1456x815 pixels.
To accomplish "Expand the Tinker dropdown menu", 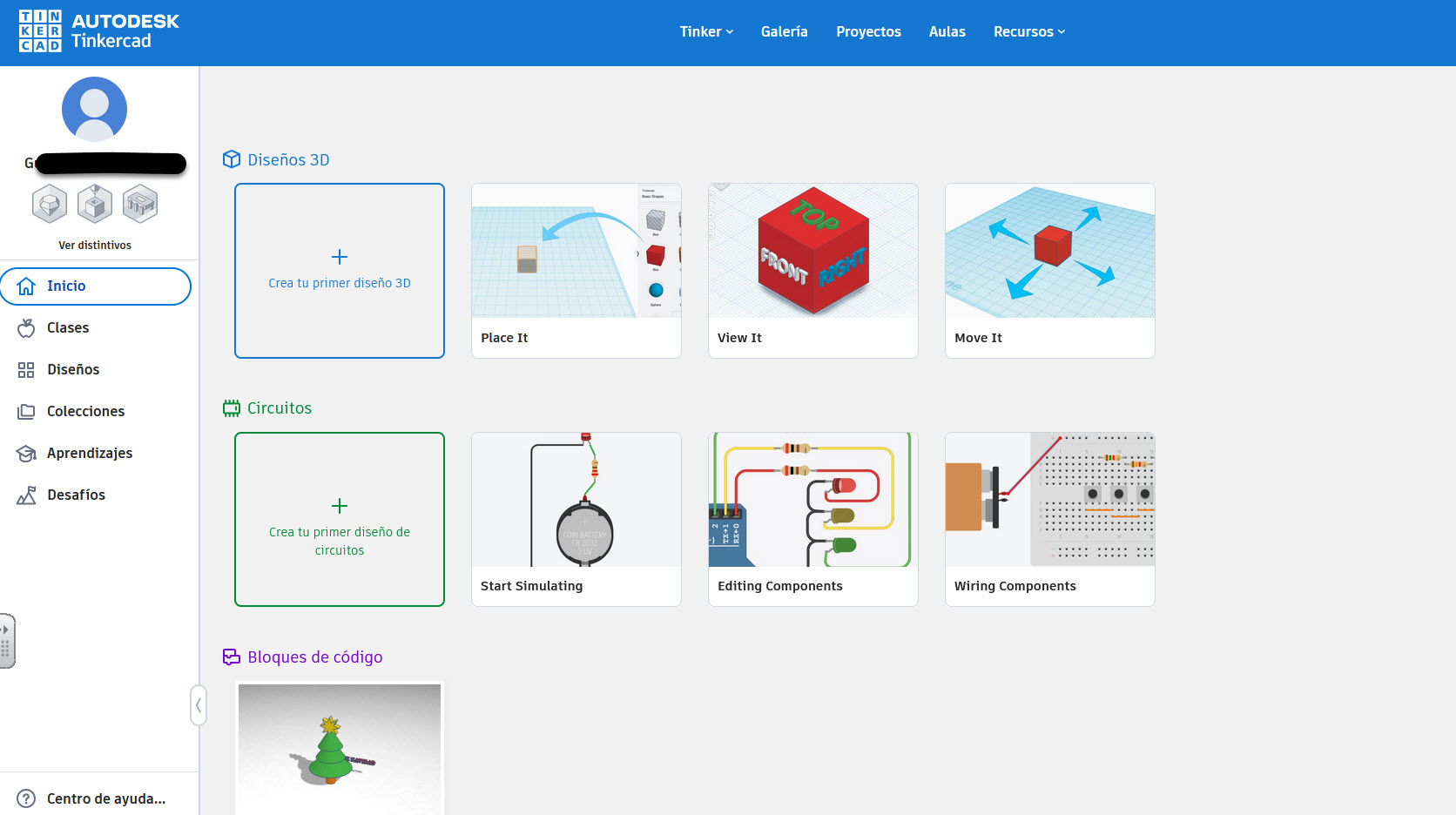I will 706,31.
